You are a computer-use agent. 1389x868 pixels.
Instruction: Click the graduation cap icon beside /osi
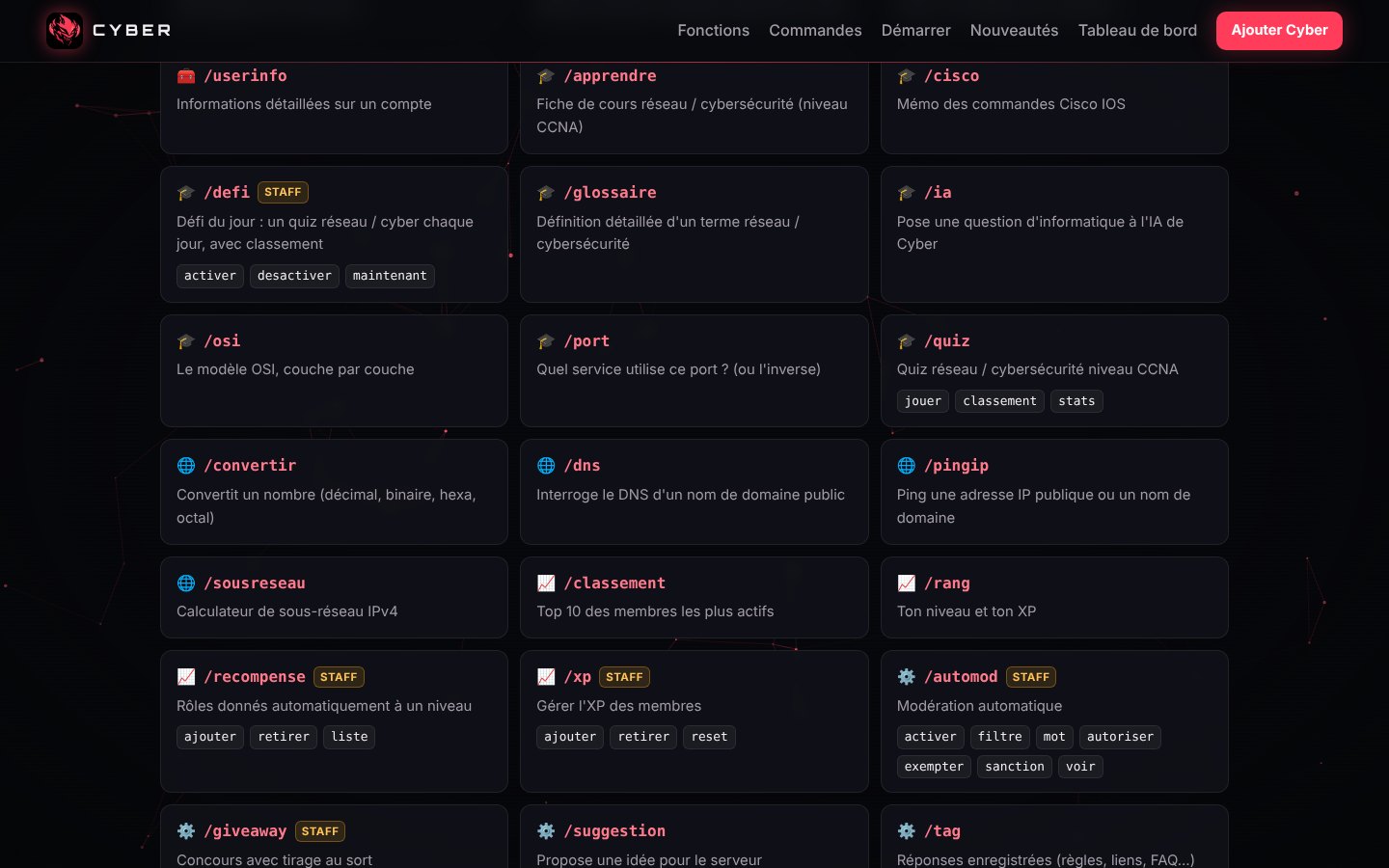tap(186, 341)
